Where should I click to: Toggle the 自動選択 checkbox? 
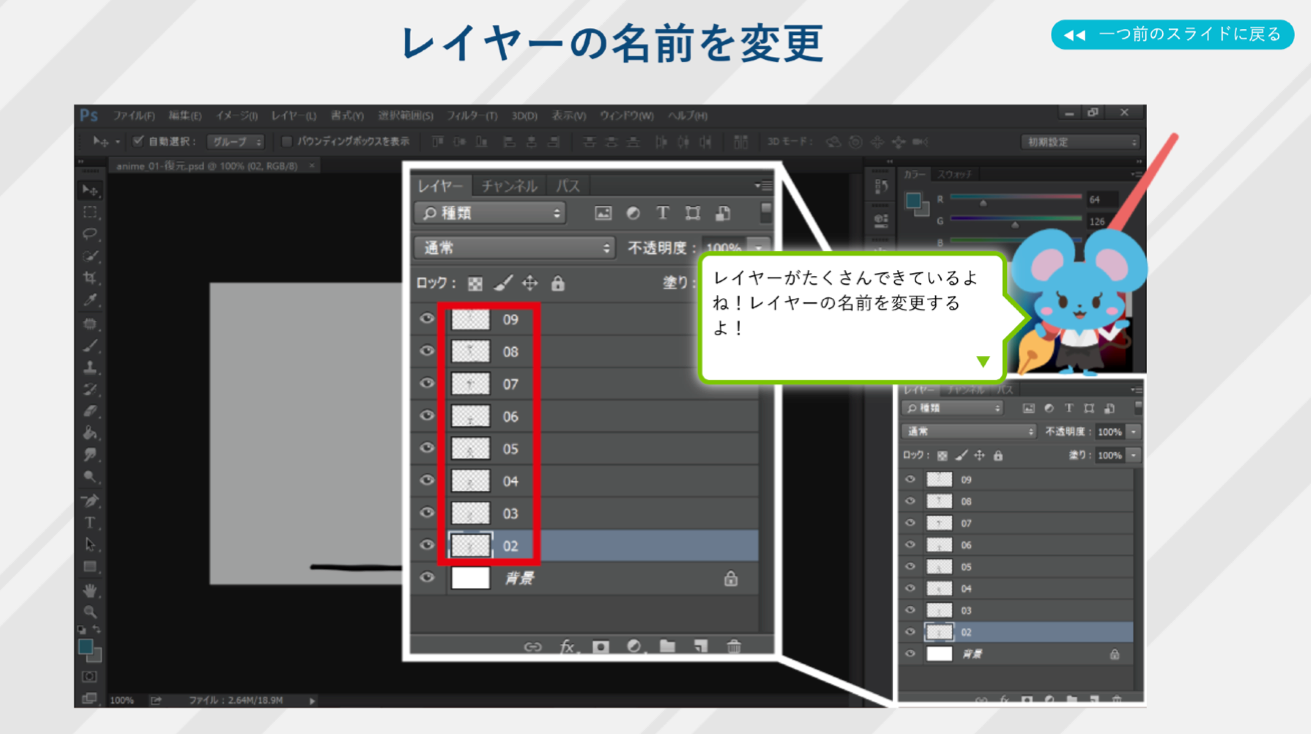139,142
